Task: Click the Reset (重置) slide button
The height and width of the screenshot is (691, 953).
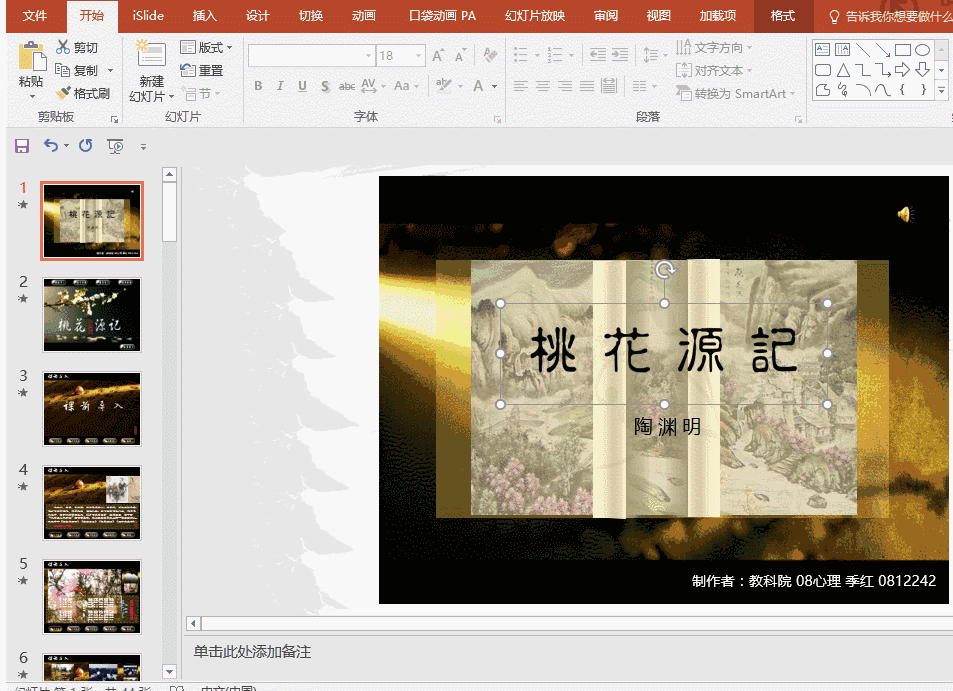Action: 202,70
